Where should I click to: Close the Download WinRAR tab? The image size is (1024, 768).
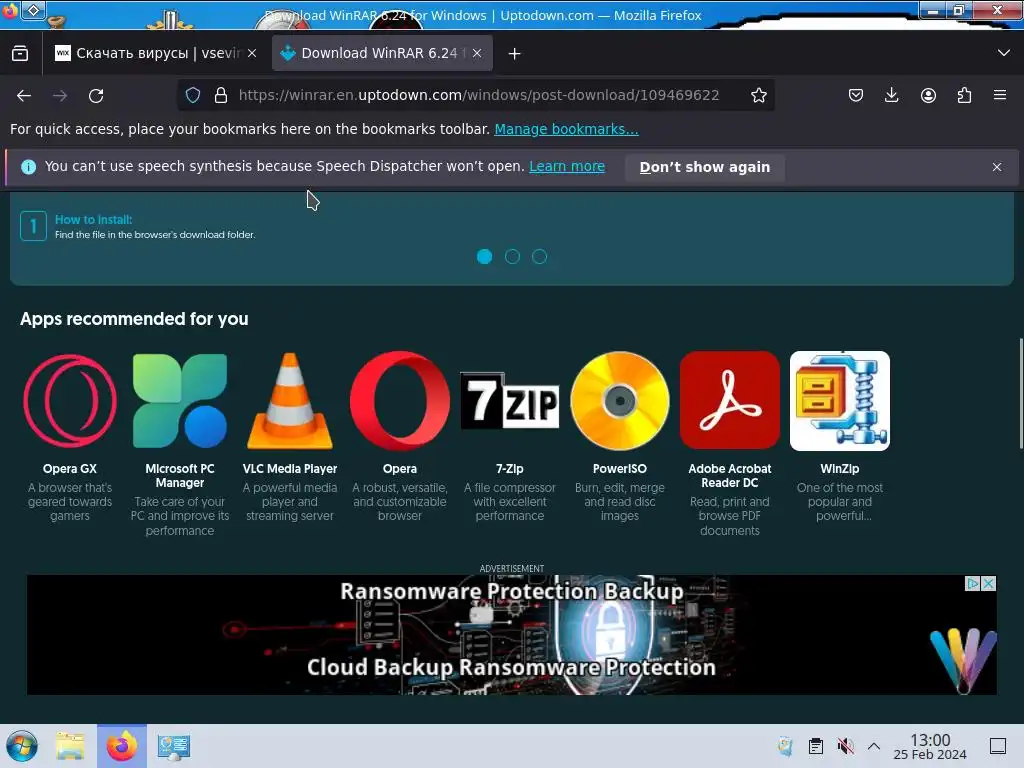pyautogui.click(x=477, y=53)
